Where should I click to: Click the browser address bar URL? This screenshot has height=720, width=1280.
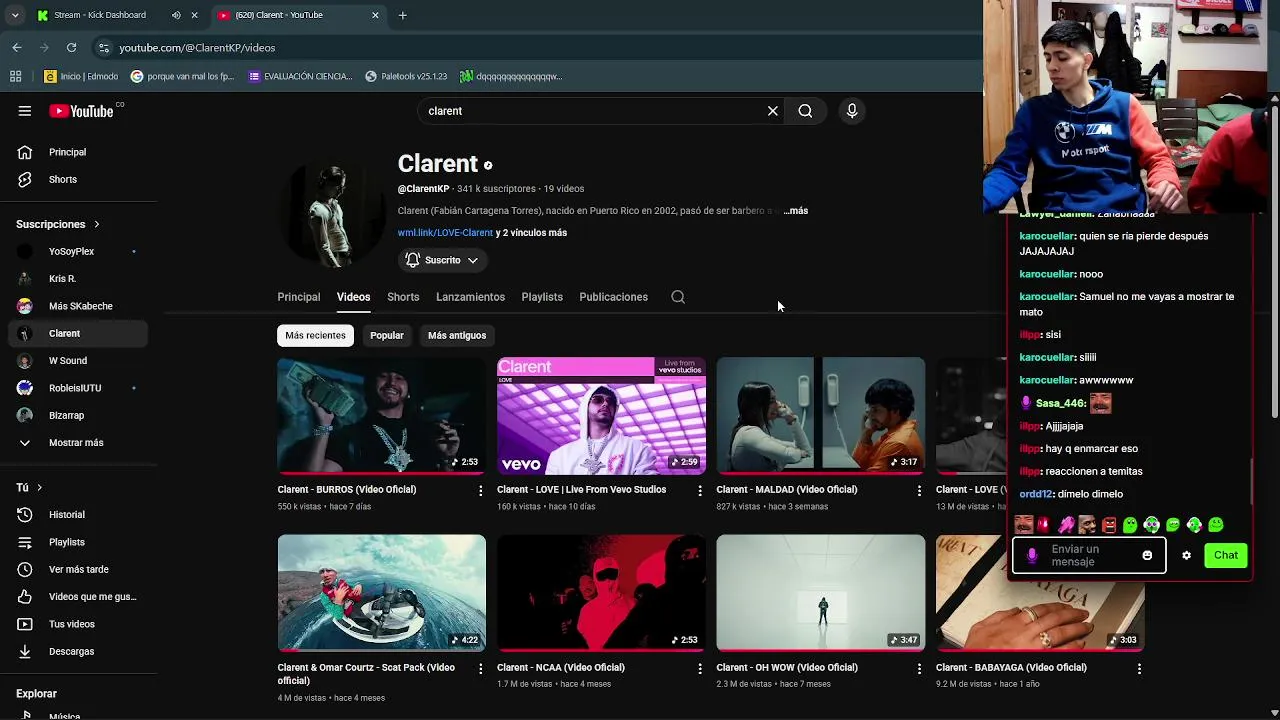[197, 47]
